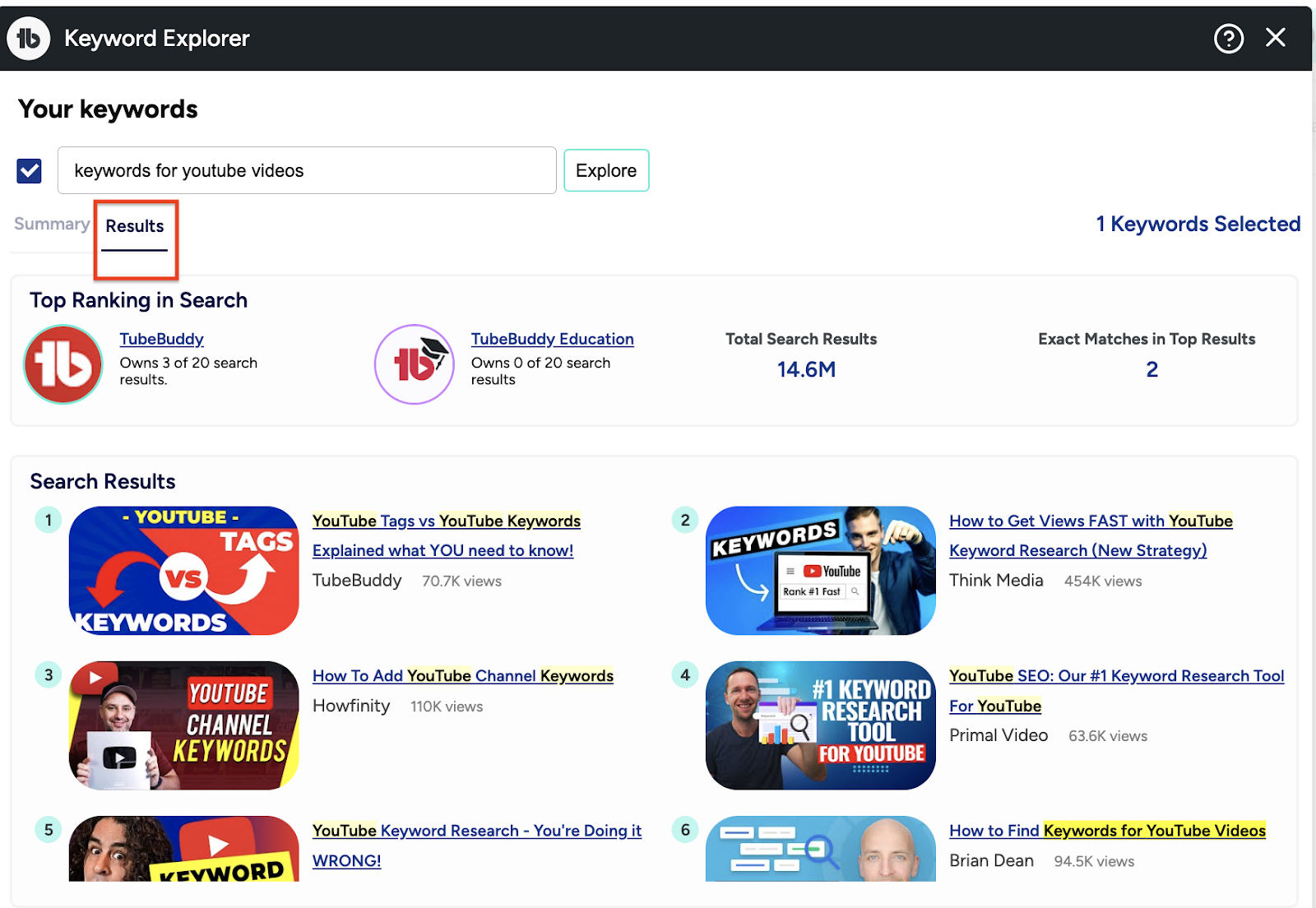Switch to the Summary tab
This screenshot has width=1316, height=908.
[x=52, y=224]
